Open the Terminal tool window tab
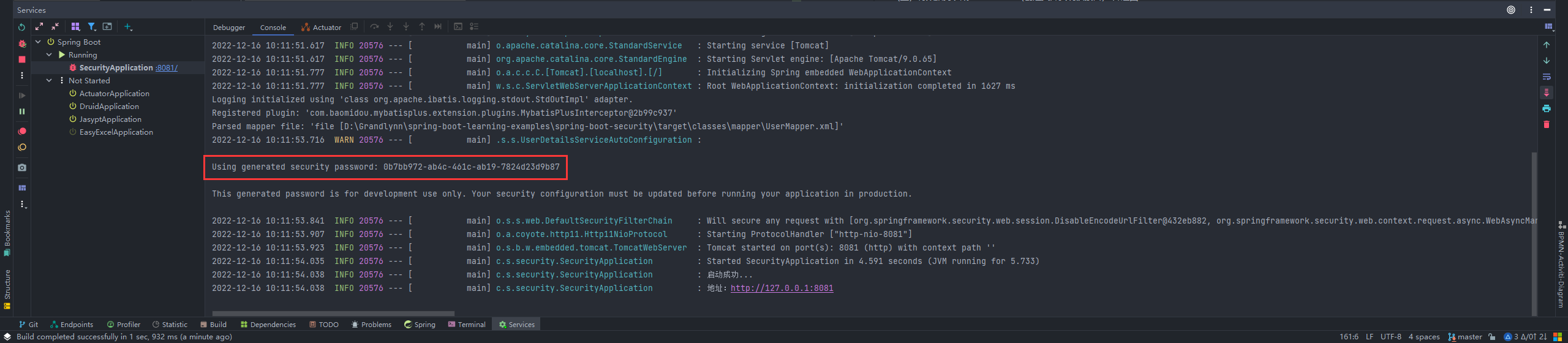1568x343 pixels. [467, 325]
